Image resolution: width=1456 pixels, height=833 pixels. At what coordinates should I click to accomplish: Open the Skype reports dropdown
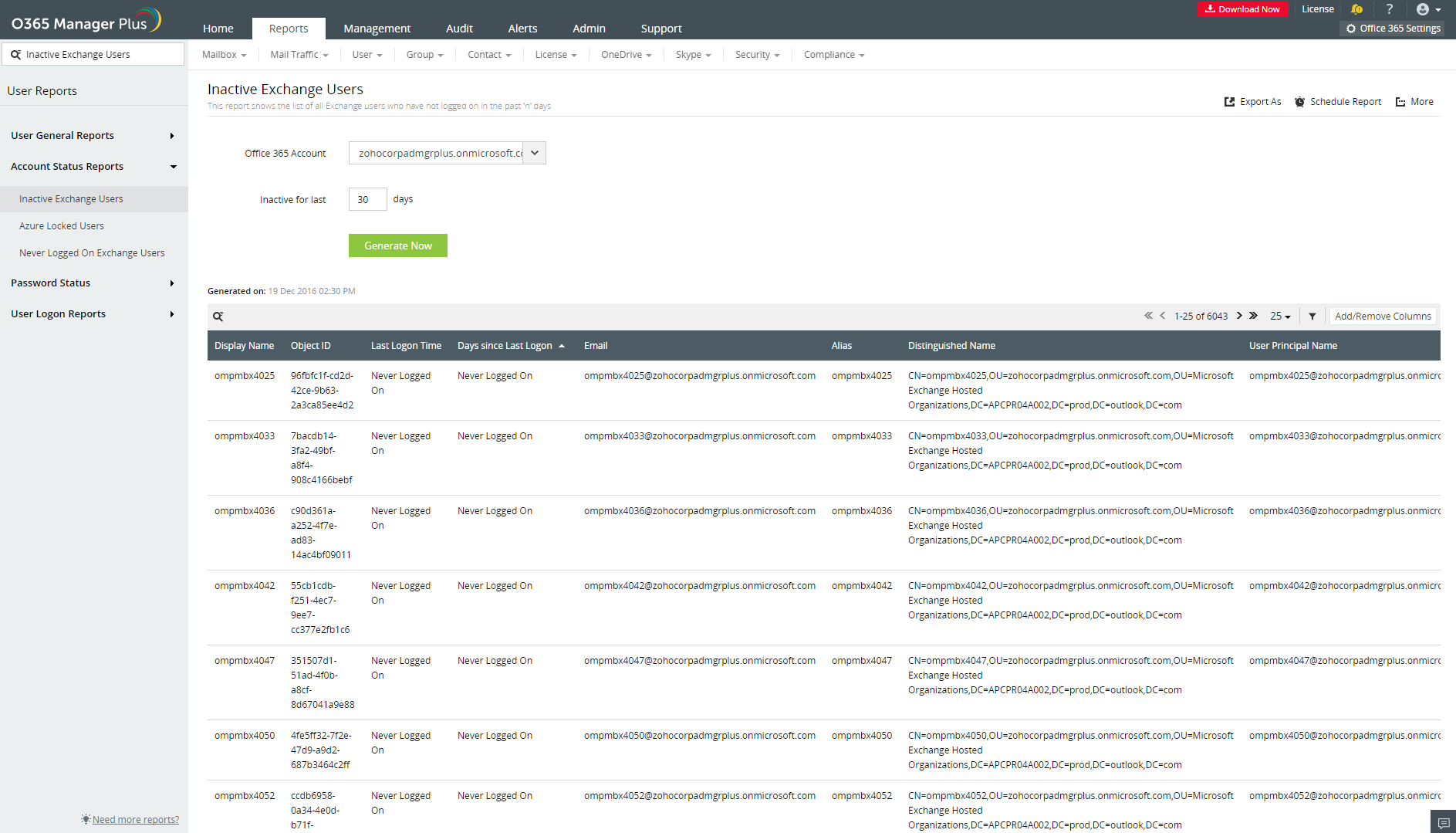tap(694, 55)
